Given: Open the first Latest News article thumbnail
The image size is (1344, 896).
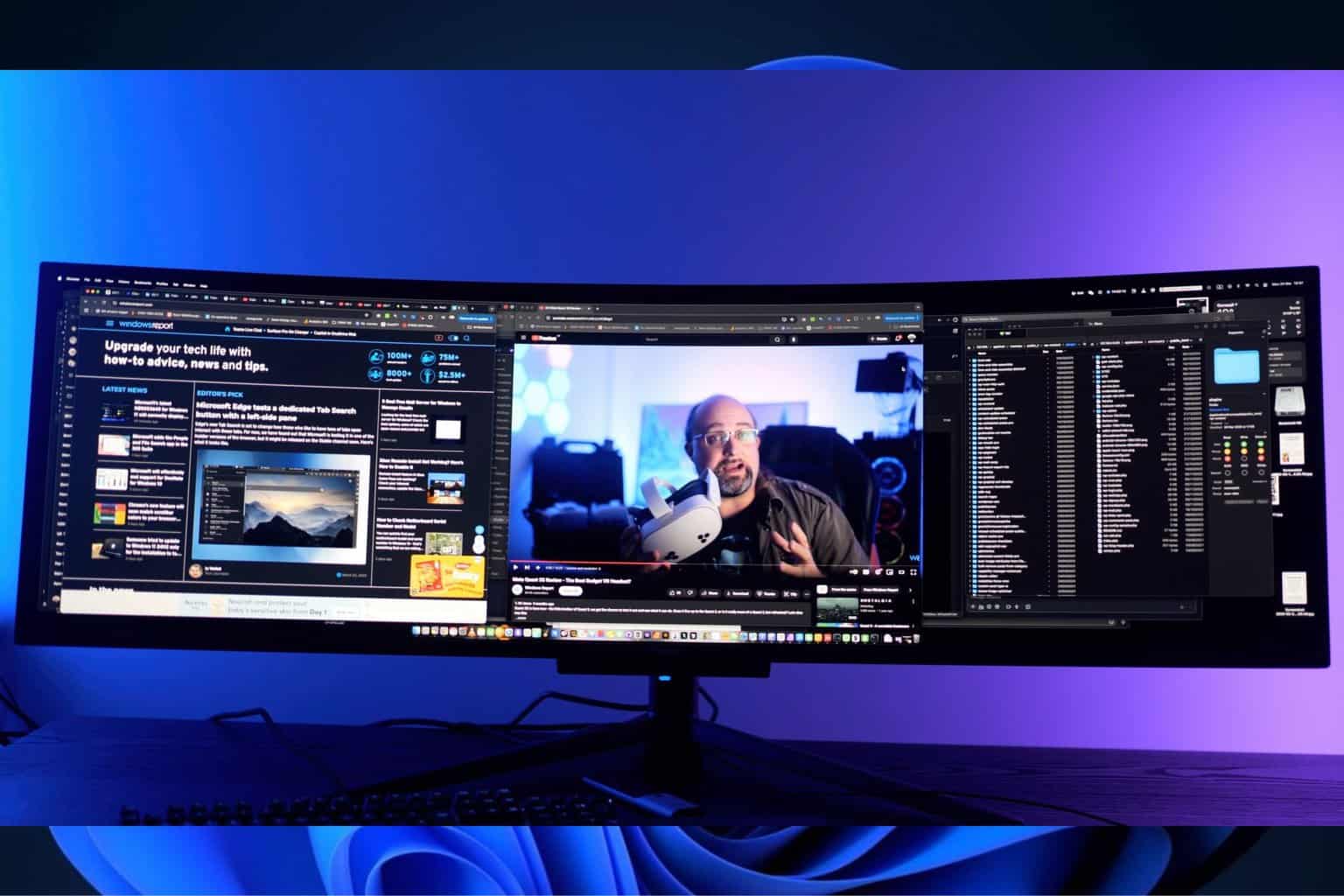Looking at the screenshot, I should coord(115,411).
